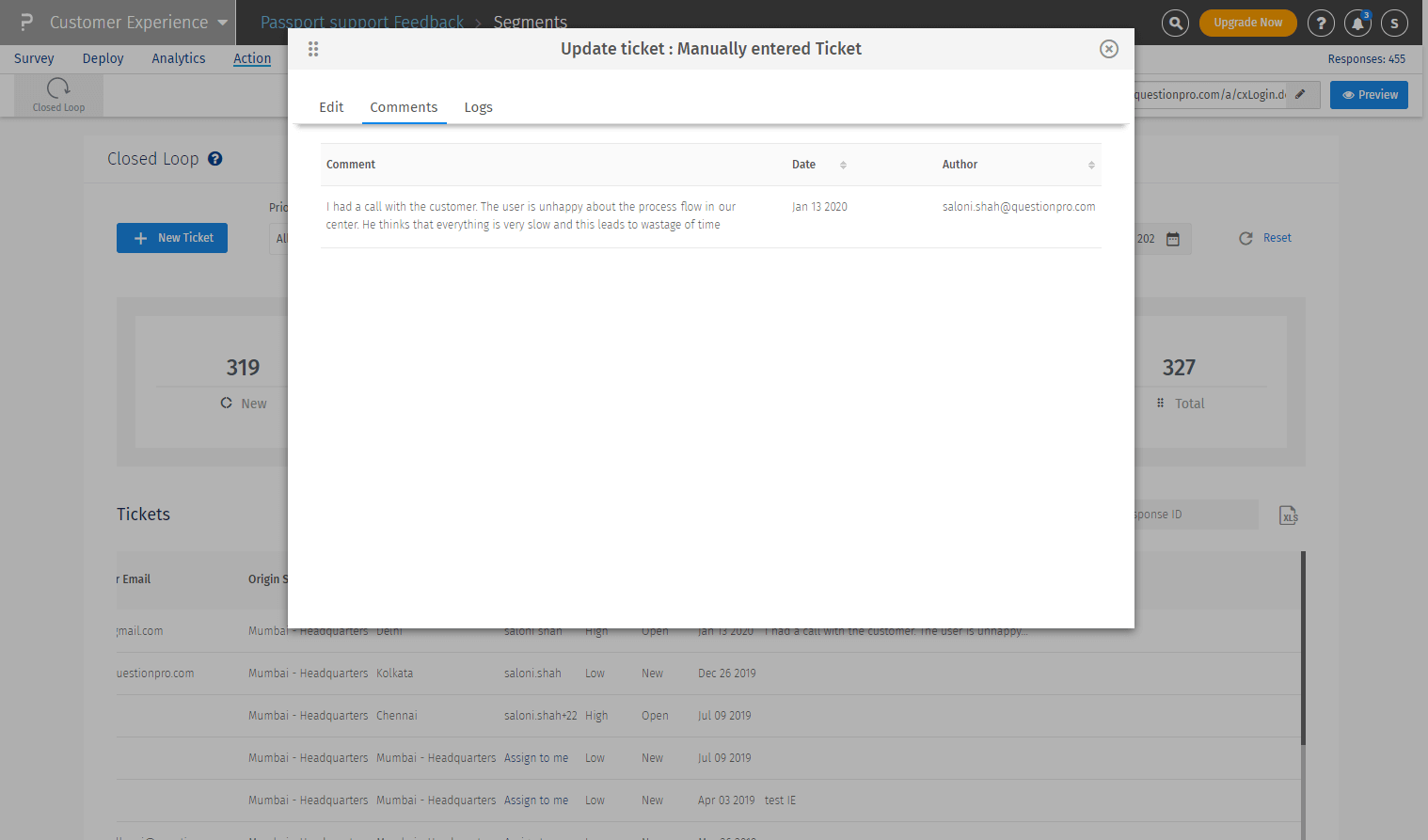Click author saloni.shah@questionpro.com
Image resolution: width=1428 pixels, height=840 pixels.
[x=1019, y=207]
